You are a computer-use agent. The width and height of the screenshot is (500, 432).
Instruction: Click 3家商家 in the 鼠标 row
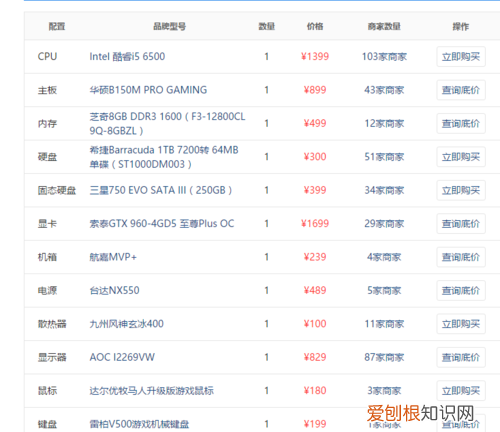(x=384, y=391)
